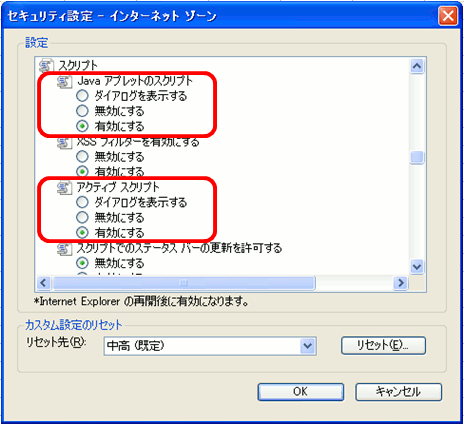Select 無効にする under ステータス バーの更新
464x424 pixels.
tap(82, 263)
